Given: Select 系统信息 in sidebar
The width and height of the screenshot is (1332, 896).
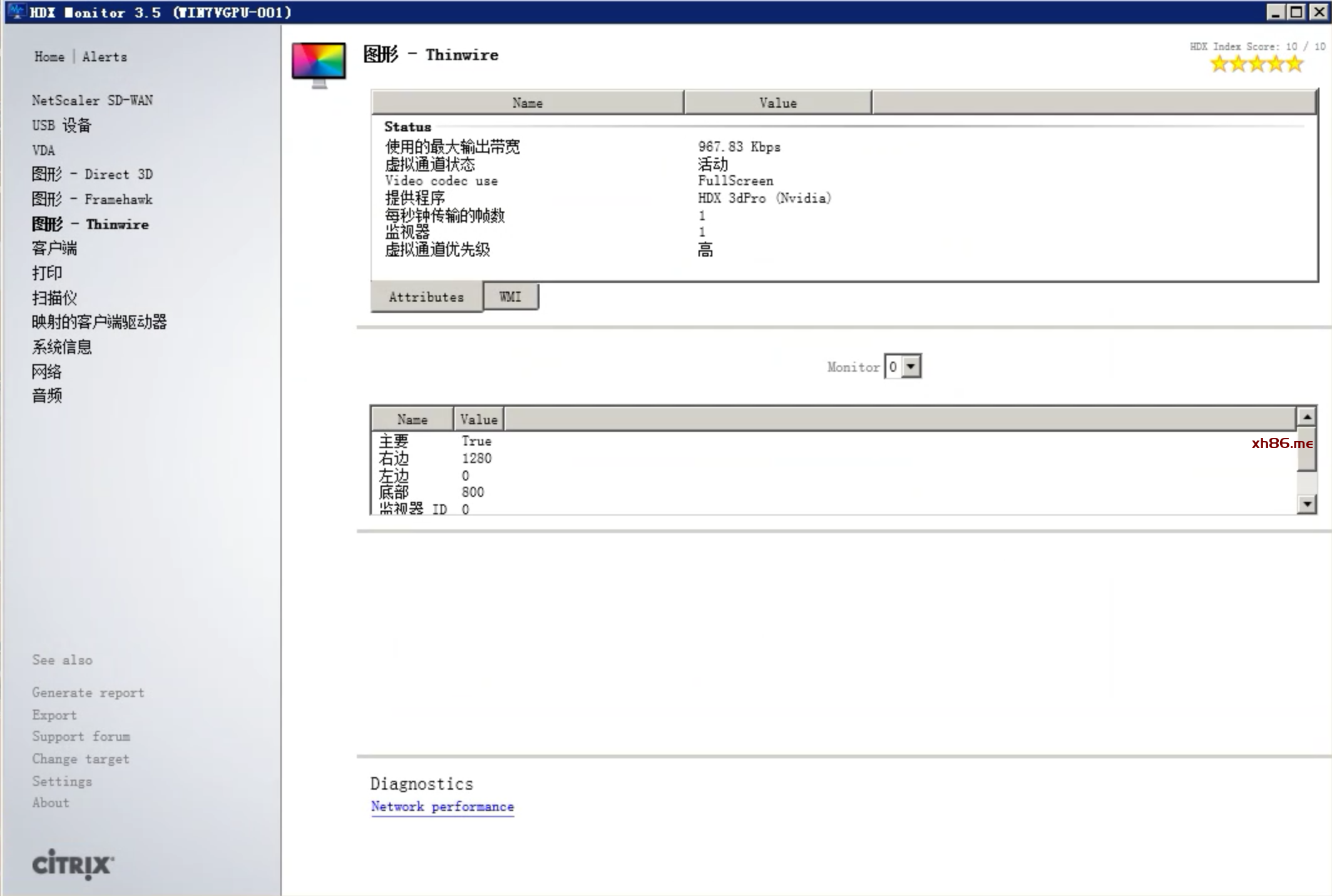Looking at the screenshot, I should [x=62, y=347].
